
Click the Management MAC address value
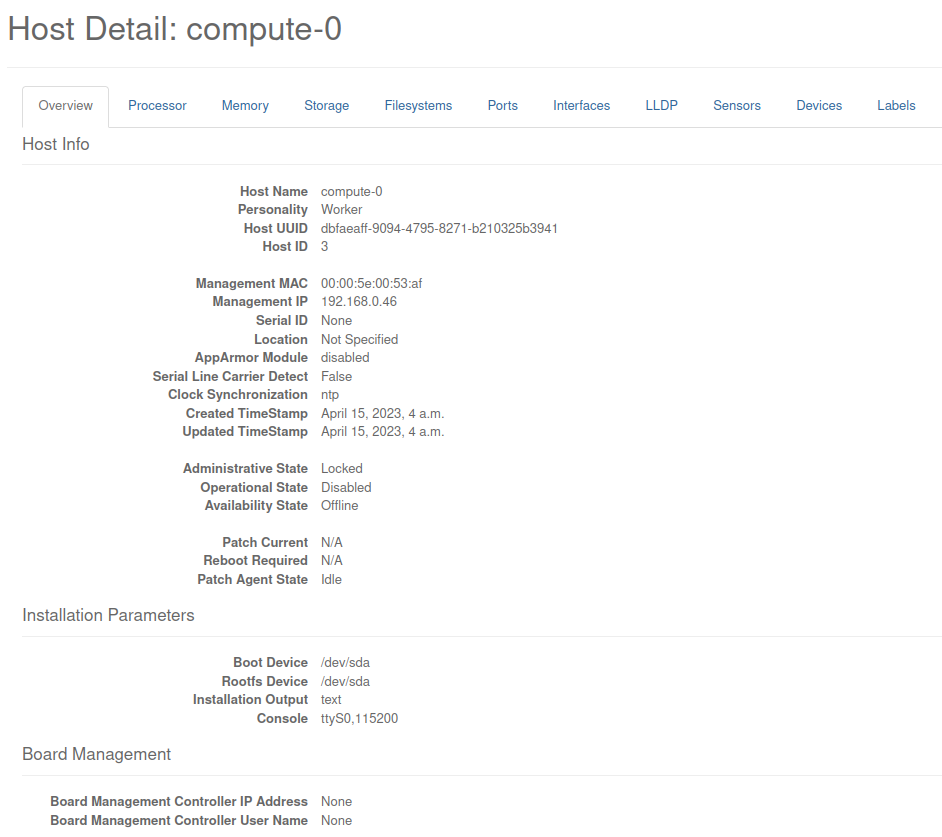[x=371, y=284]
